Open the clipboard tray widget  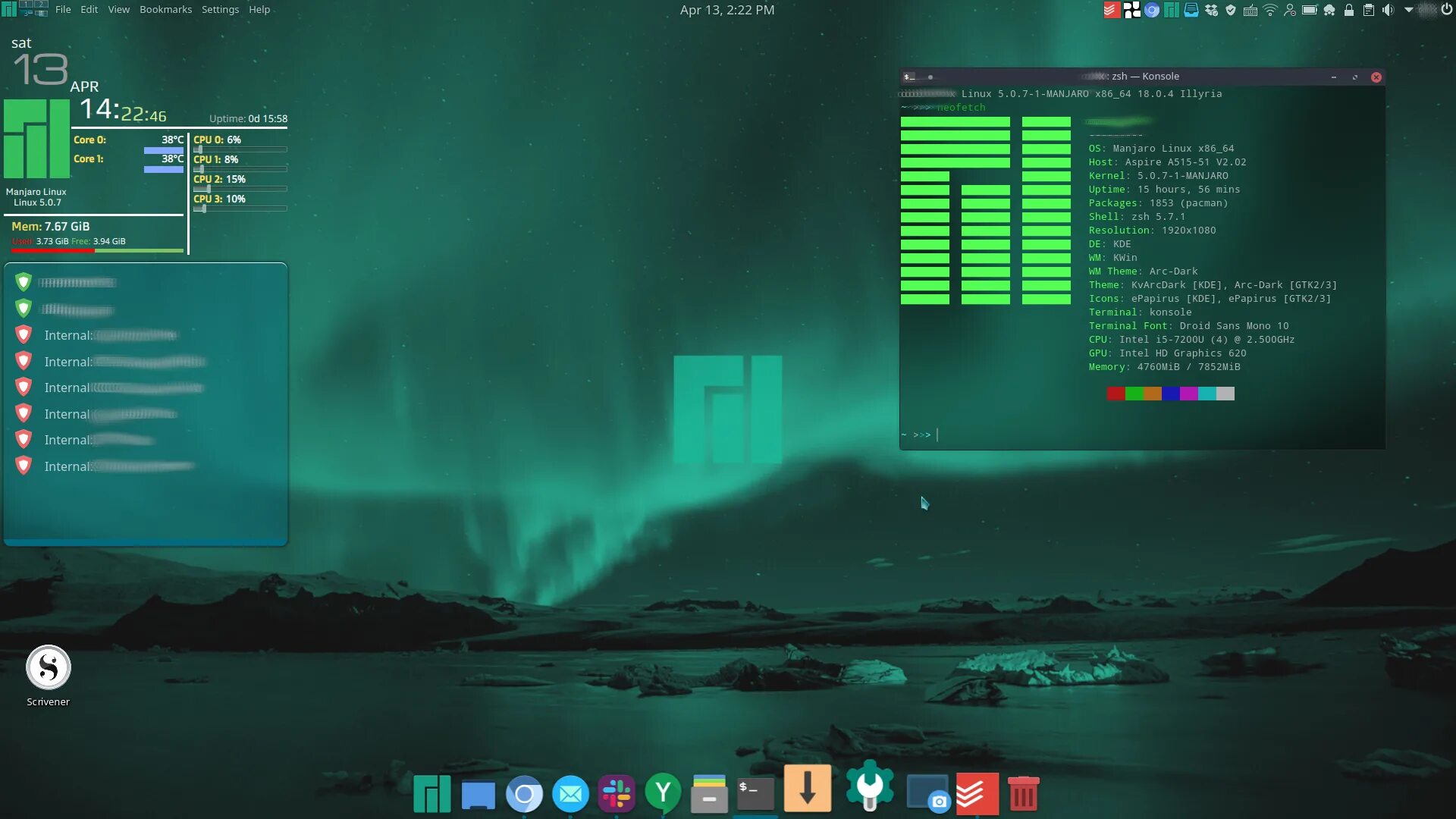(1369, 10)
